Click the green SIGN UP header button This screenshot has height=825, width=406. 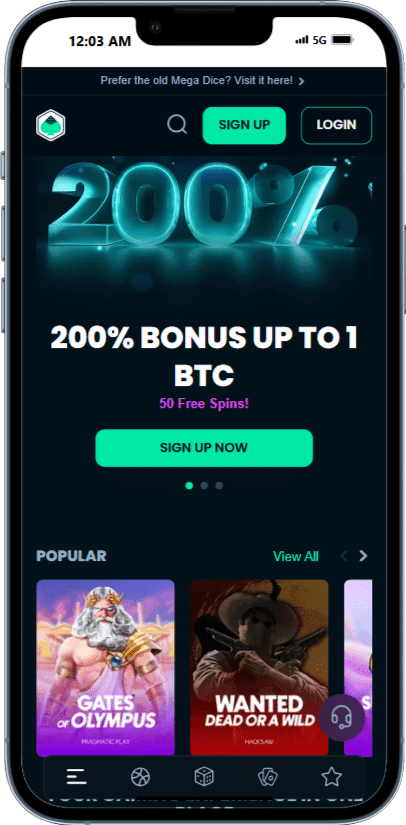click(244, 125)
